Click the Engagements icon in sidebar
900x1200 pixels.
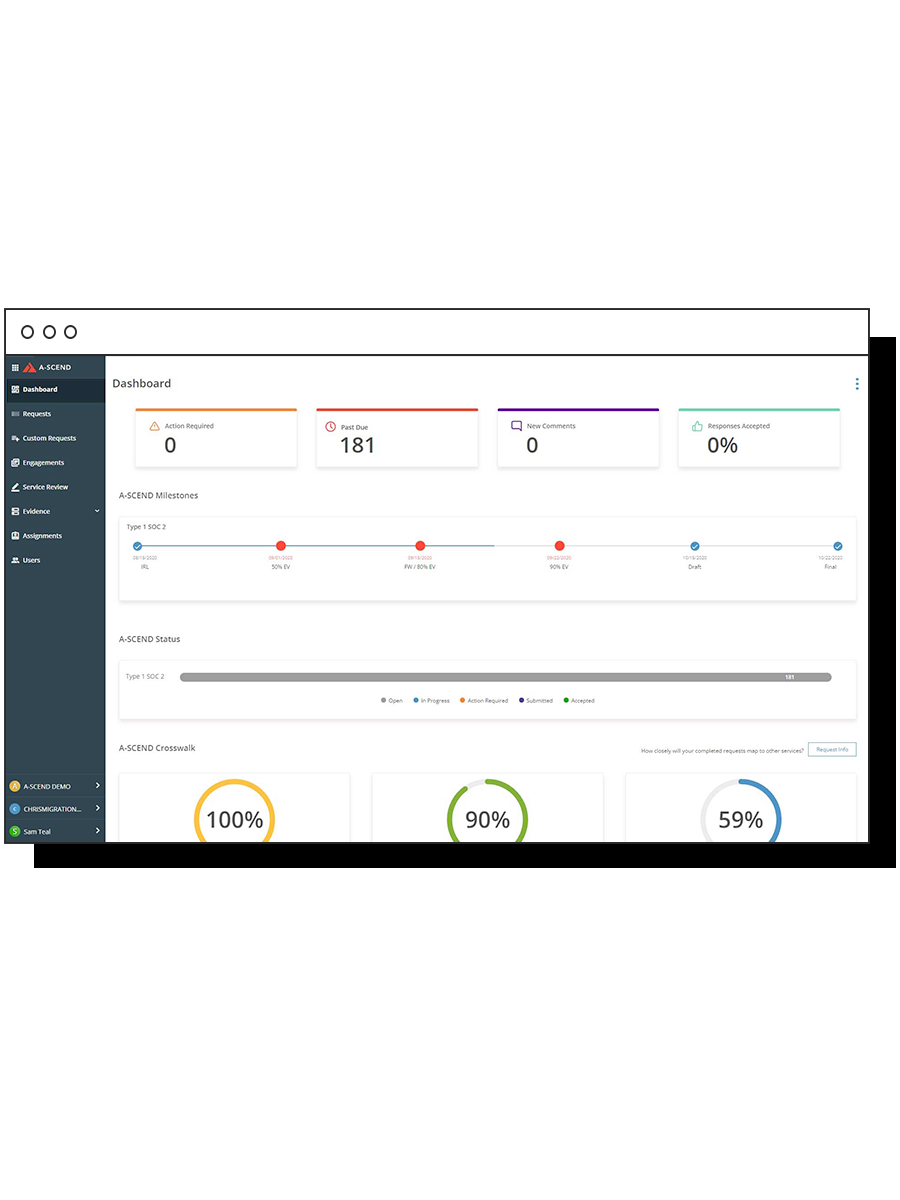pyautogui.click(x=15, y=463)
